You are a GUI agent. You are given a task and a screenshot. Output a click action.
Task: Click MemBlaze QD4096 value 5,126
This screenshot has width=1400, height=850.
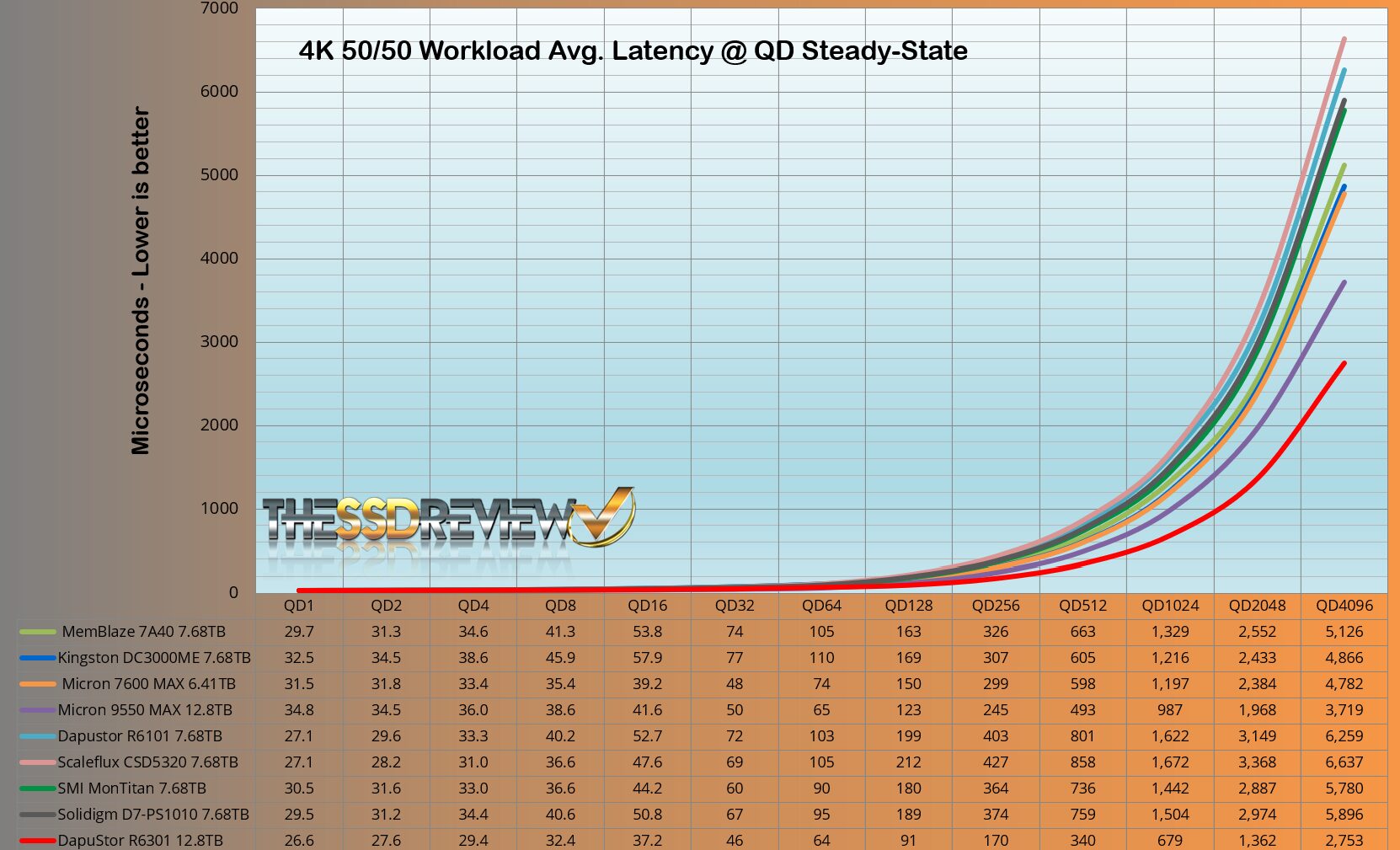point(1344,631)
